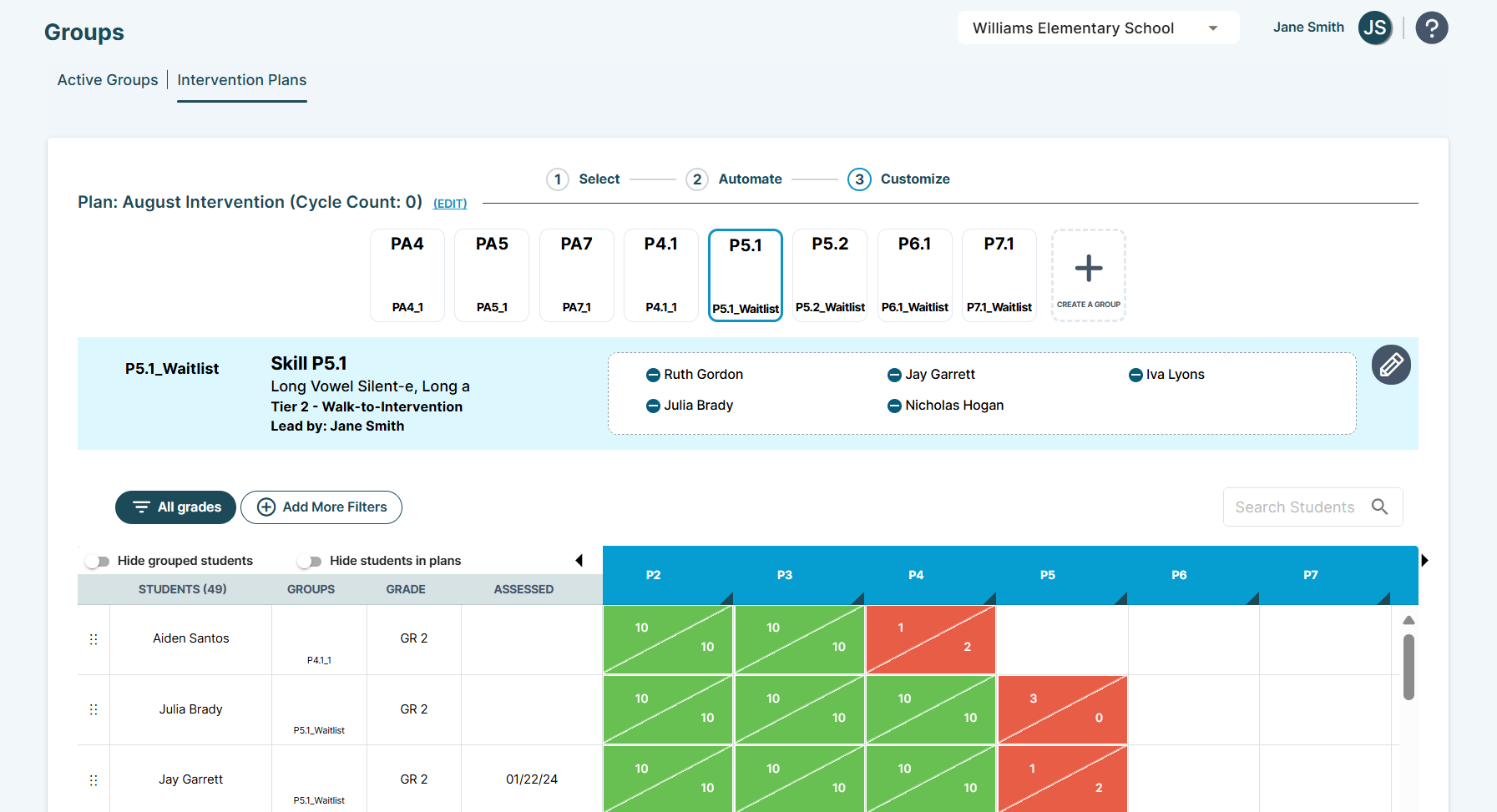Expand the P2 column corner triangle
Viewport: 1497px width, 812px height.
coord(726,598)
